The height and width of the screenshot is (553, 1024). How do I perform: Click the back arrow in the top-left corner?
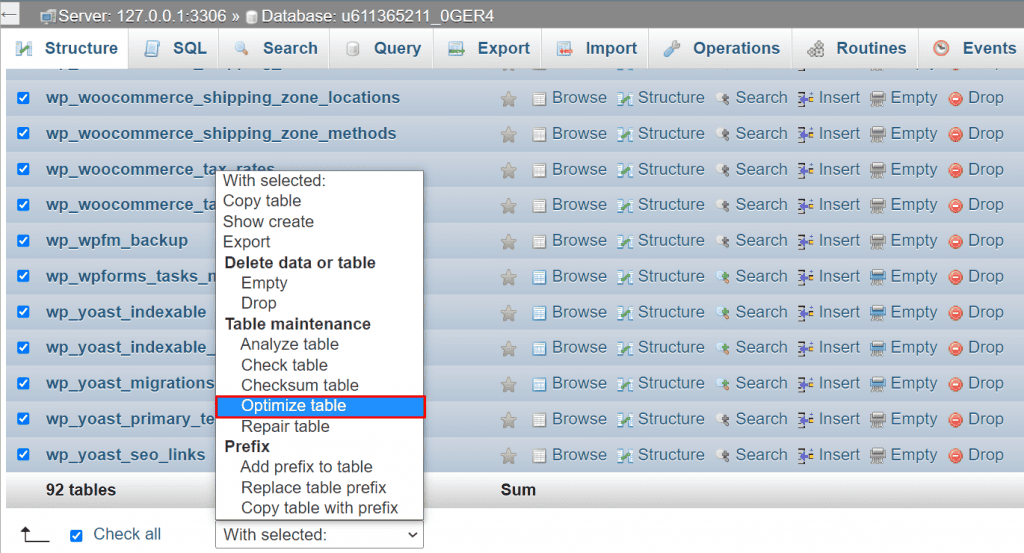(9, 14)
